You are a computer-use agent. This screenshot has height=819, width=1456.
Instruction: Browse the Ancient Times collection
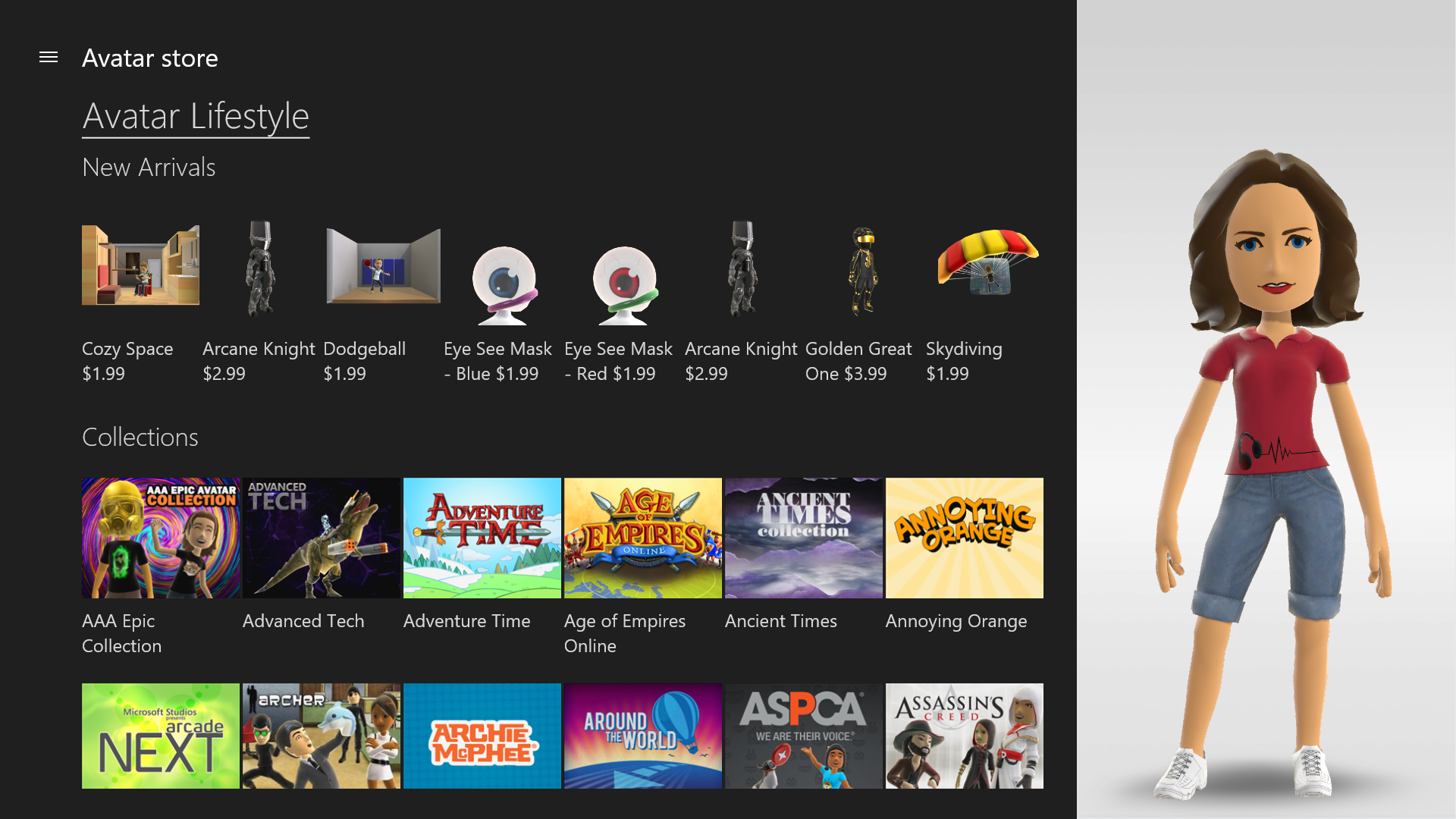coord(803,538)
